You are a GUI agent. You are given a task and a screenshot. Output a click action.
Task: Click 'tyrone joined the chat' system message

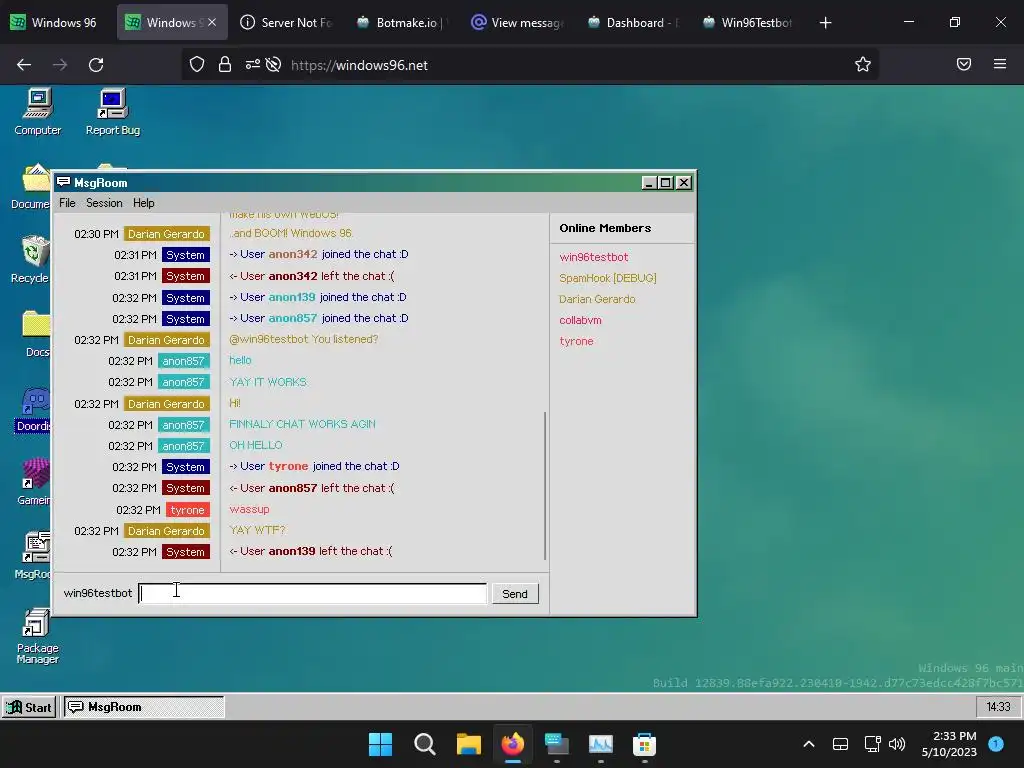314,466
